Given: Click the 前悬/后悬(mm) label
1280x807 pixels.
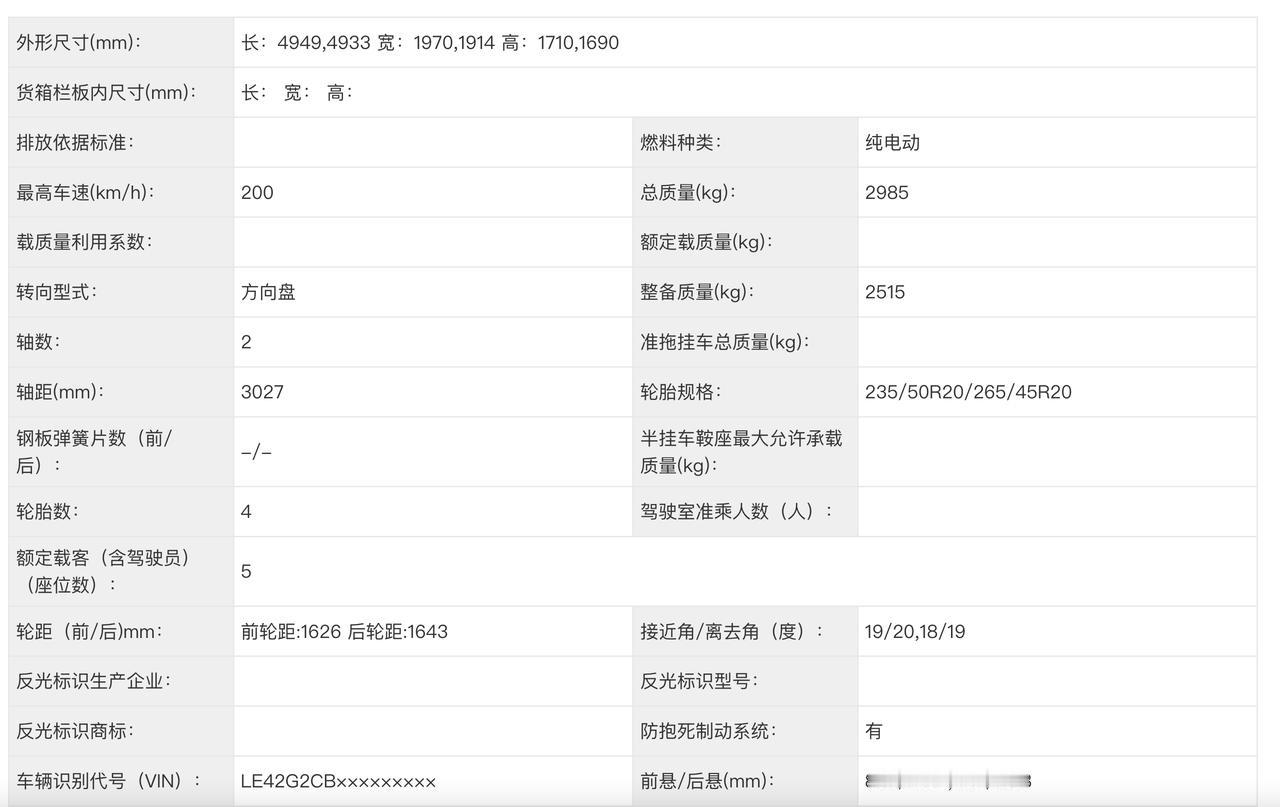Looking at the screenshot, I should 708,781.
